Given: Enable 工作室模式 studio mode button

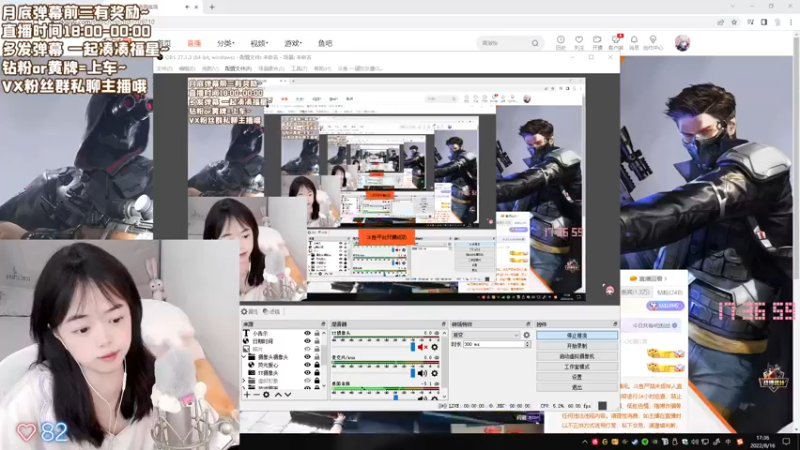Looking at the screenshot, I should (x=577, y=367).
